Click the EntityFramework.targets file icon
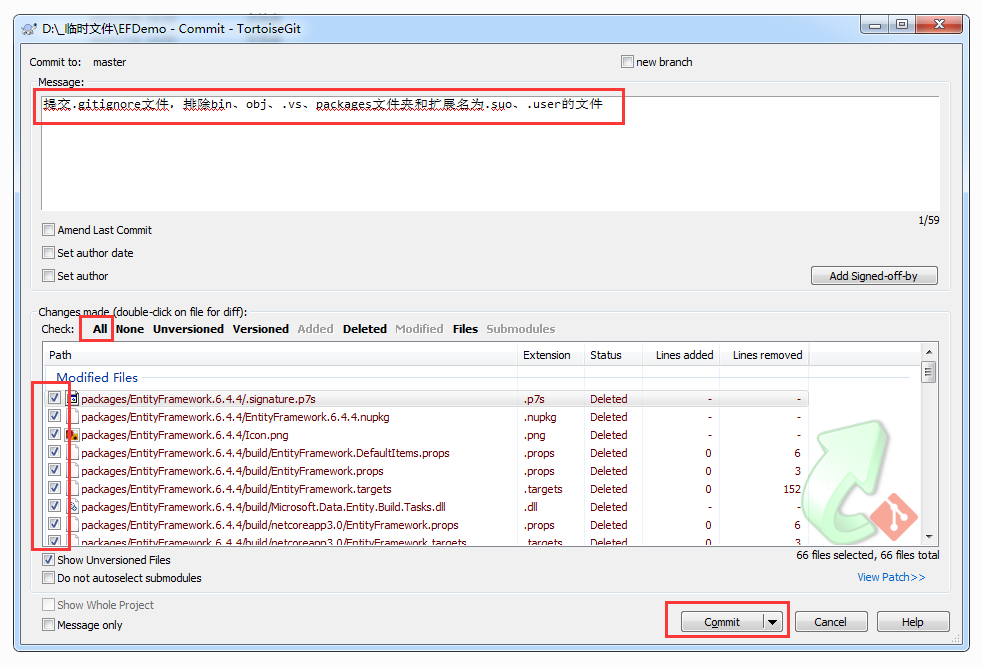The image size is (982, 667). (72, 489)
